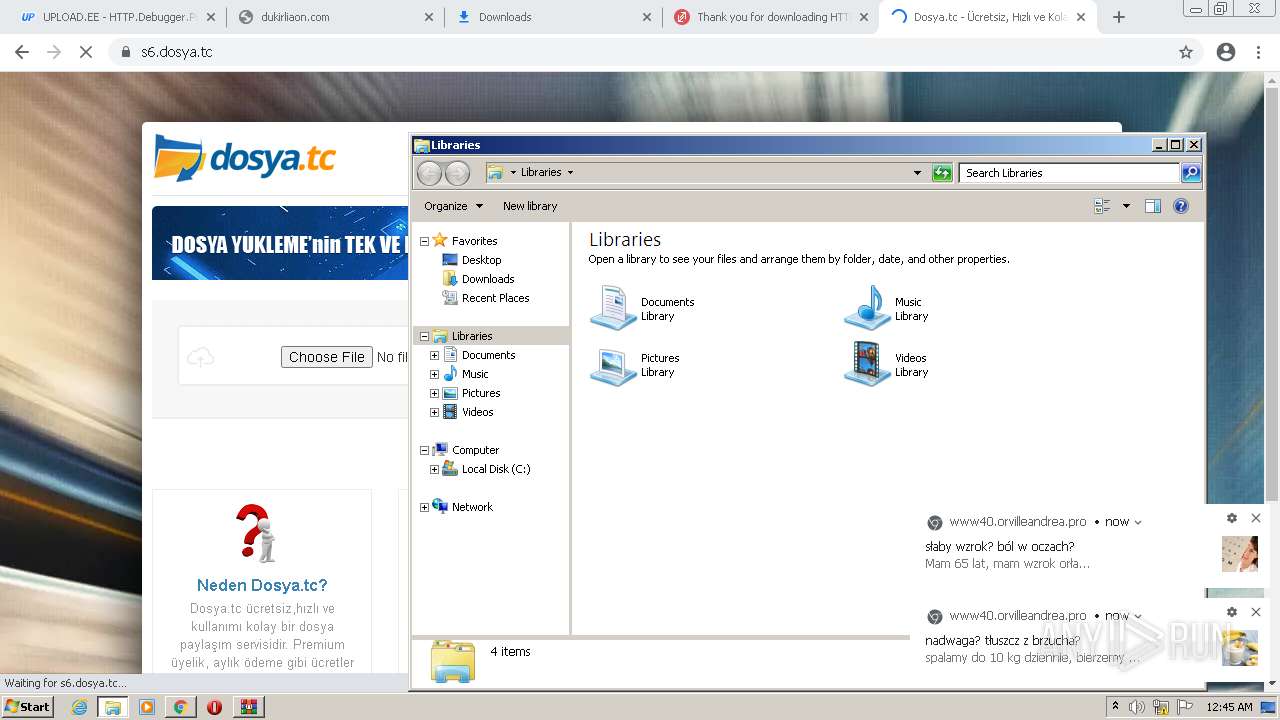This screenshot has width=1280, height=720.
Task: Dismiss the first orvilleandrea notification
Action: 1256,518
